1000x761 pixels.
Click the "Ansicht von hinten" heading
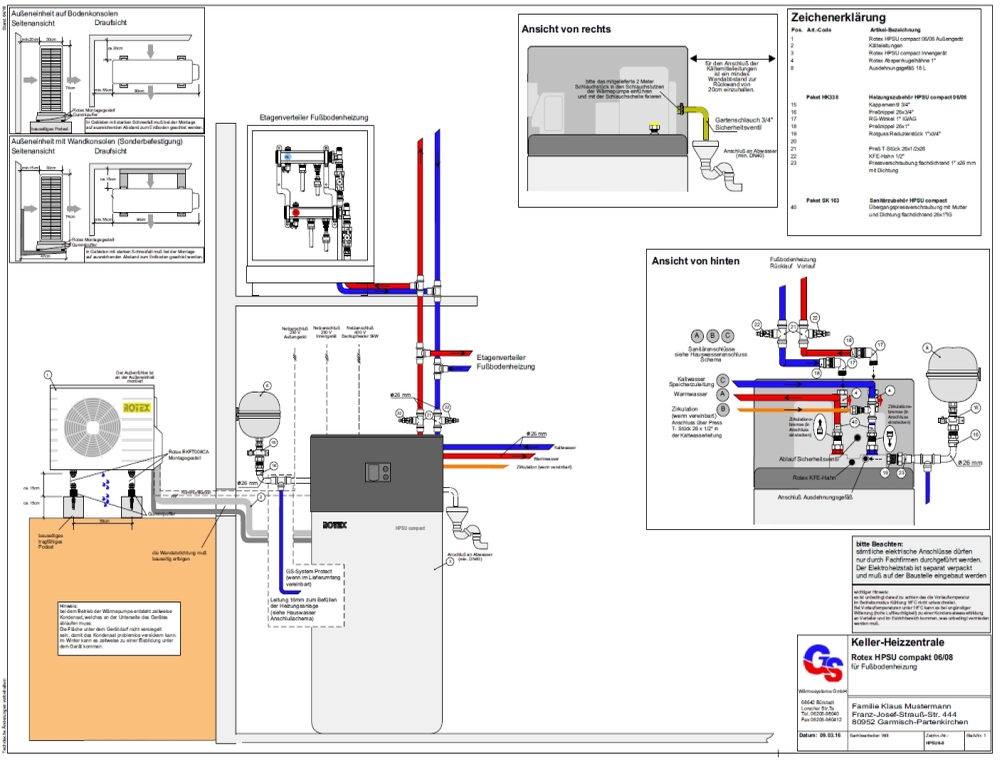coord(695,261)
